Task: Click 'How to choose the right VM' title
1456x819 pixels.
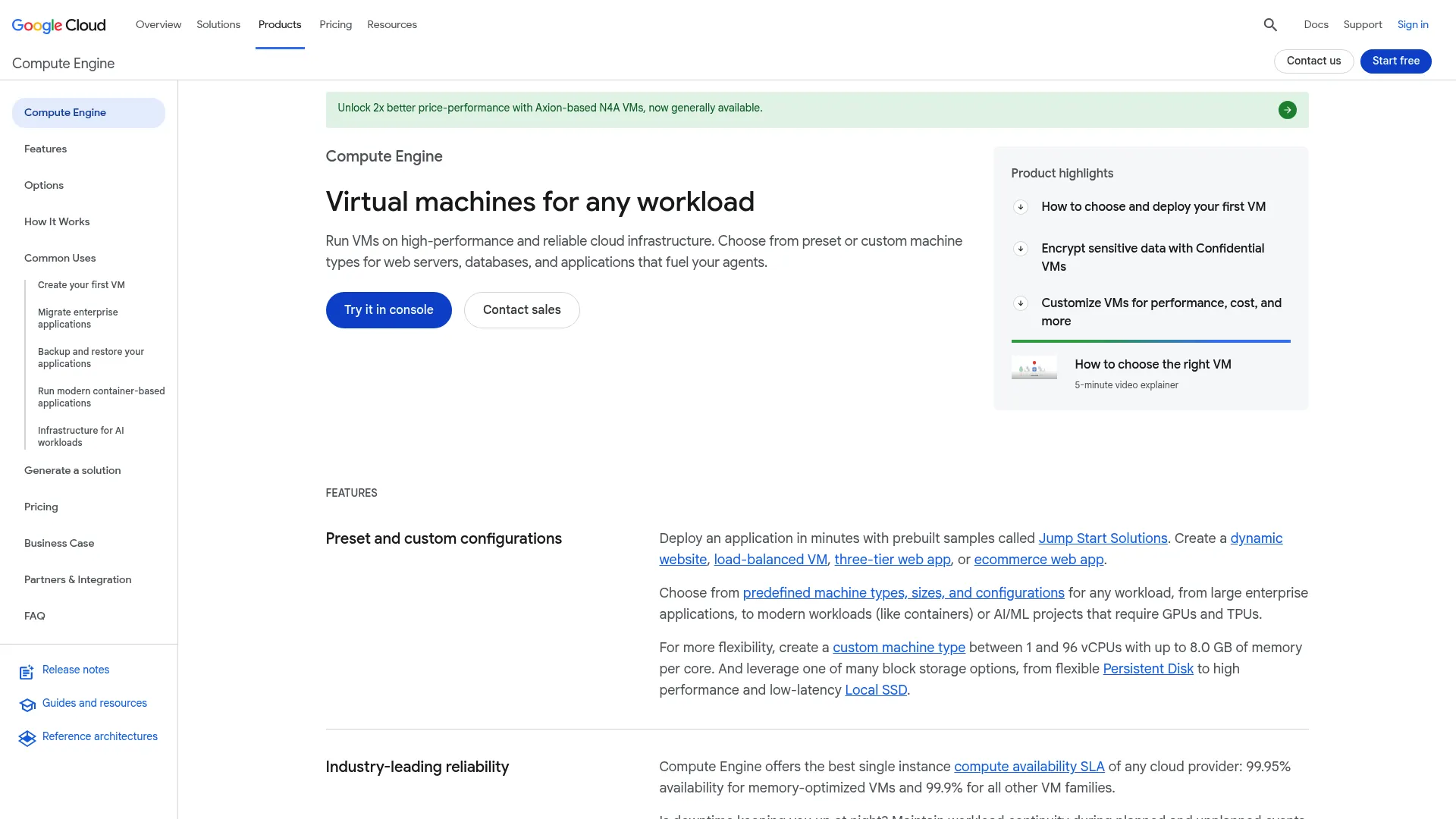Action: click(x=1153, y=365)
